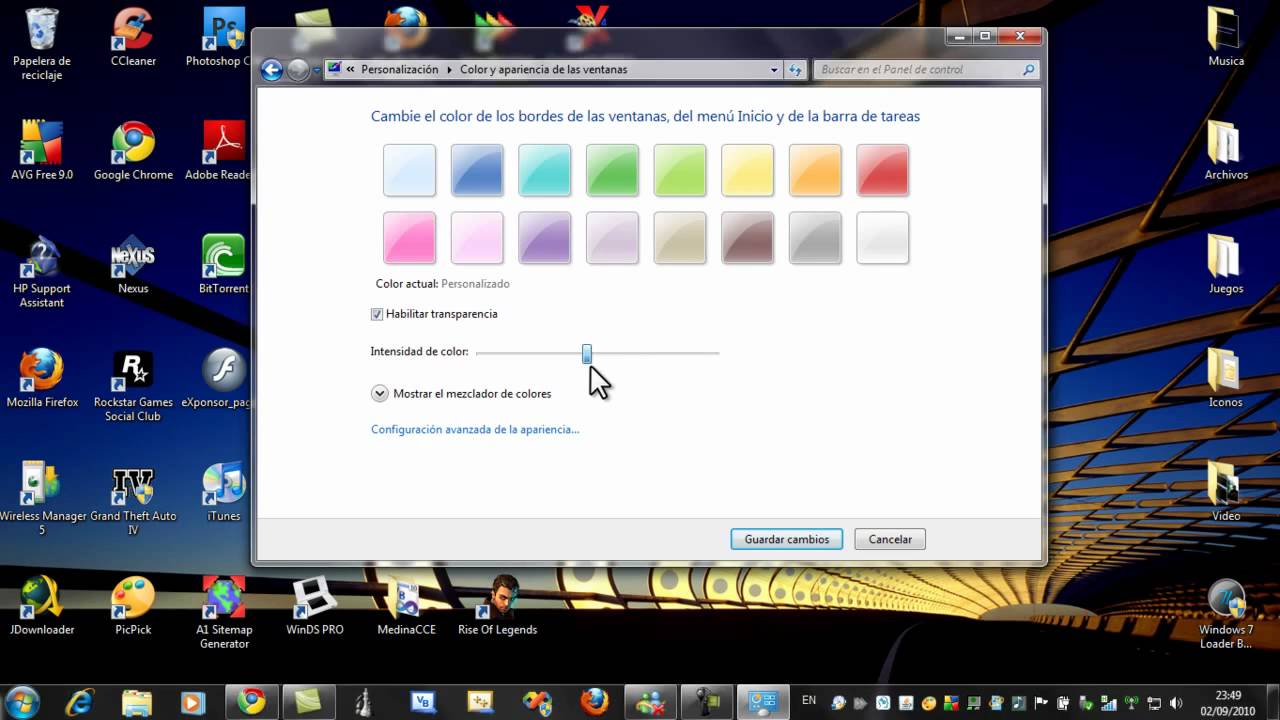Viewport: 1280px width, 720px height.
Task: Click the Intensidad de color slider thumb
Action: [587, 353]
